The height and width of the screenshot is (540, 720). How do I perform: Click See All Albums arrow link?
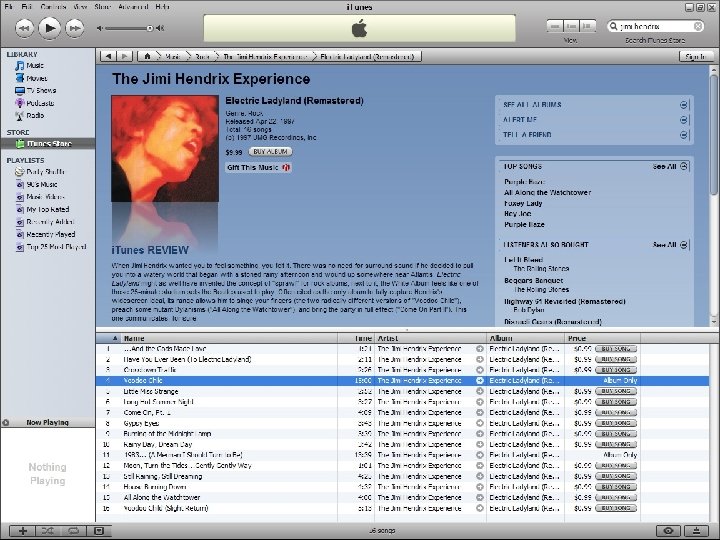(x=684, y=105)
